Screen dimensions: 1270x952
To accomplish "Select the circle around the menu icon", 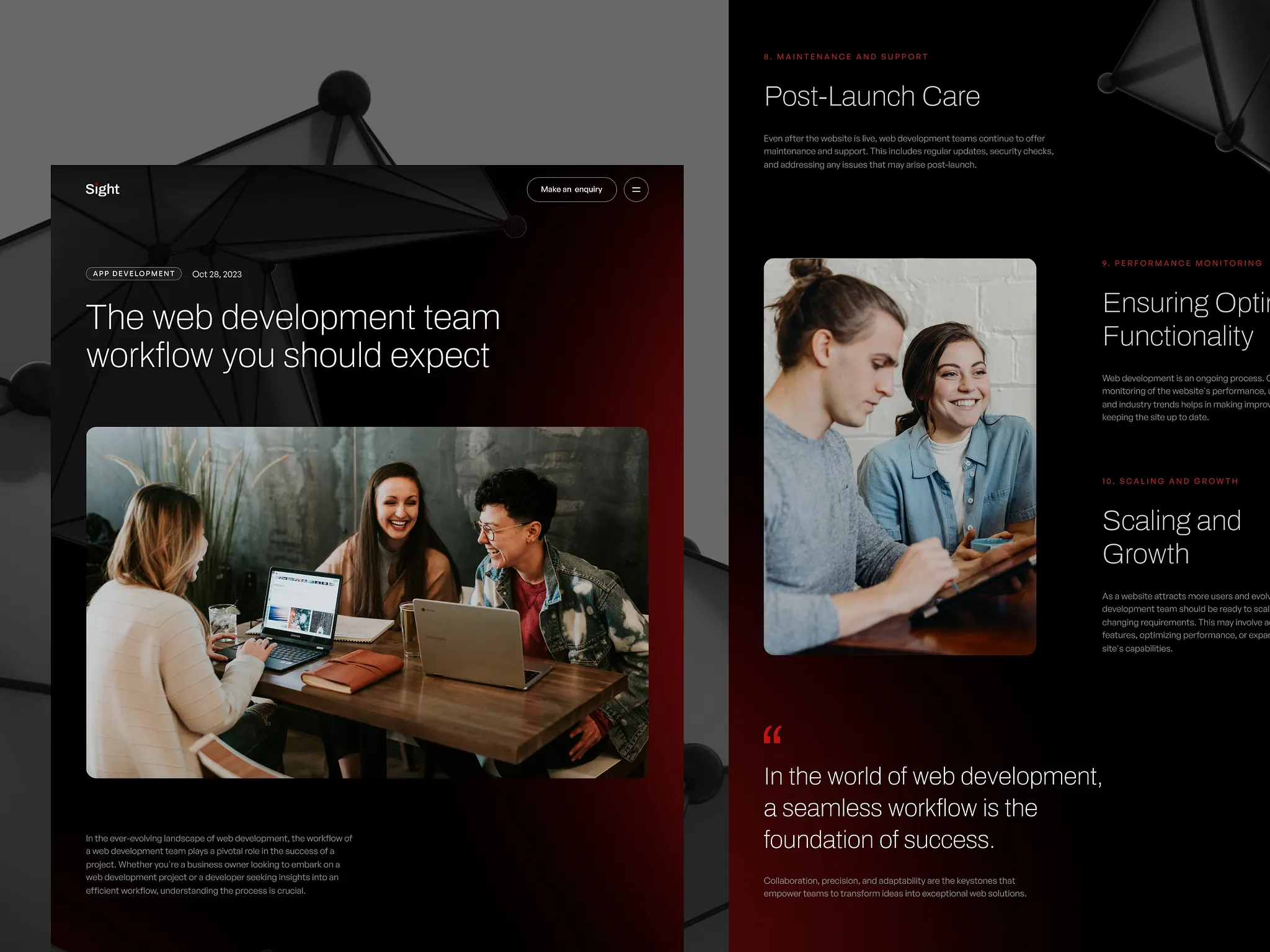I will click(636, 189).
